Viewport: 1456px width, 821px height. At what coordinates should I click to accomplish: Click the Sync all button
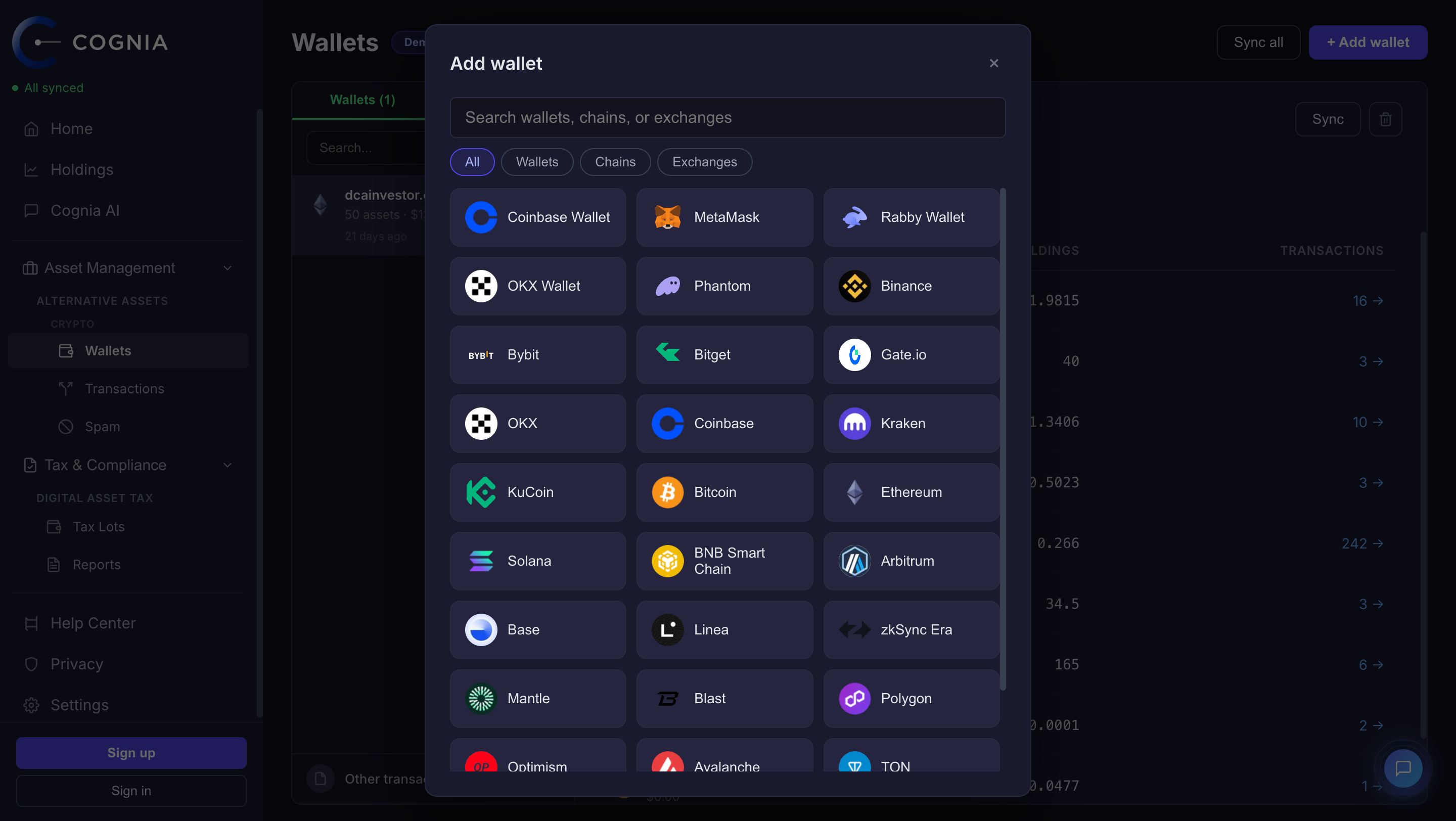click(x=1258, y=42)
